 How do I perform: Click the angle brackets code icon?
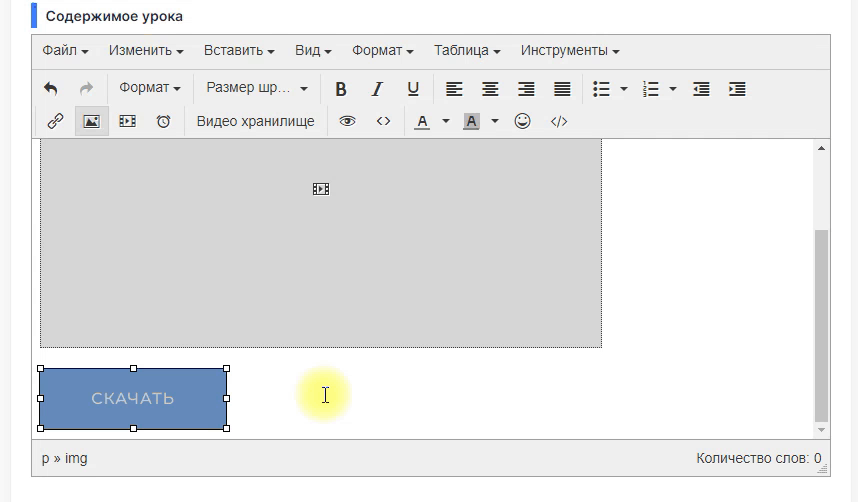pyautogui.click(x=384, y=121)
